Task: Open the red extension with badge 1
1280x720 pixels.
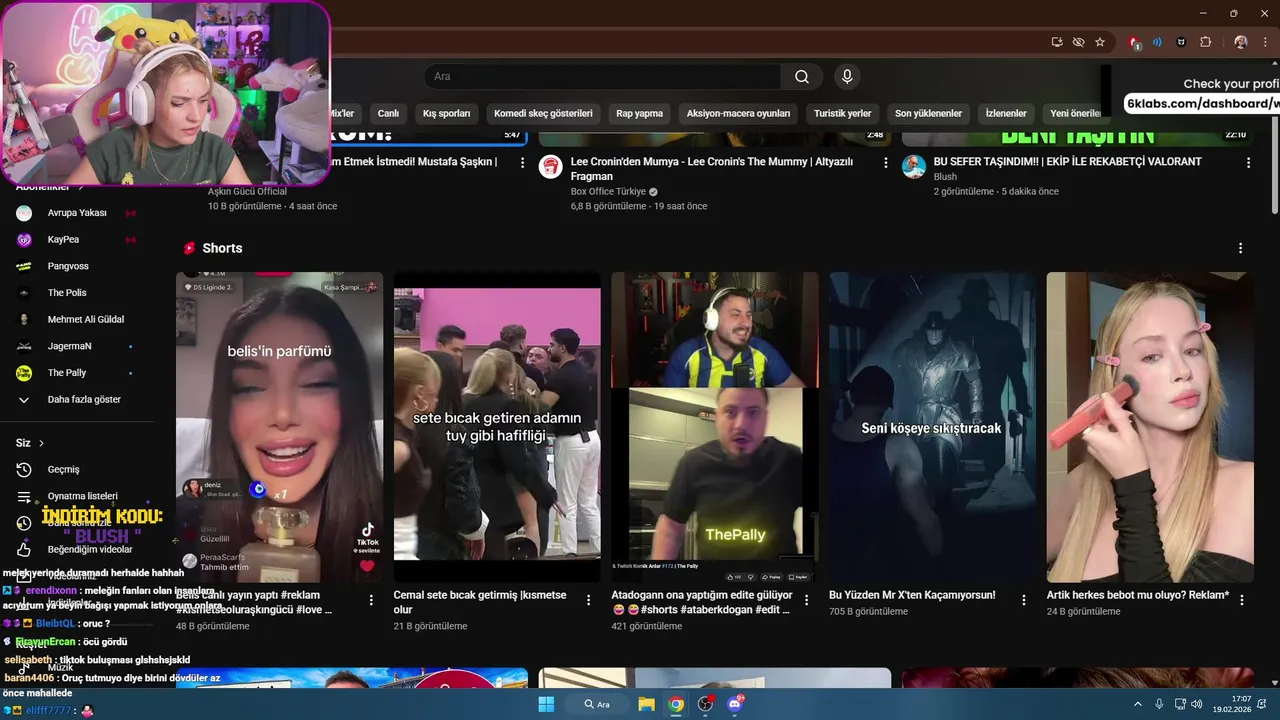Action: (x=1135, y=42)
